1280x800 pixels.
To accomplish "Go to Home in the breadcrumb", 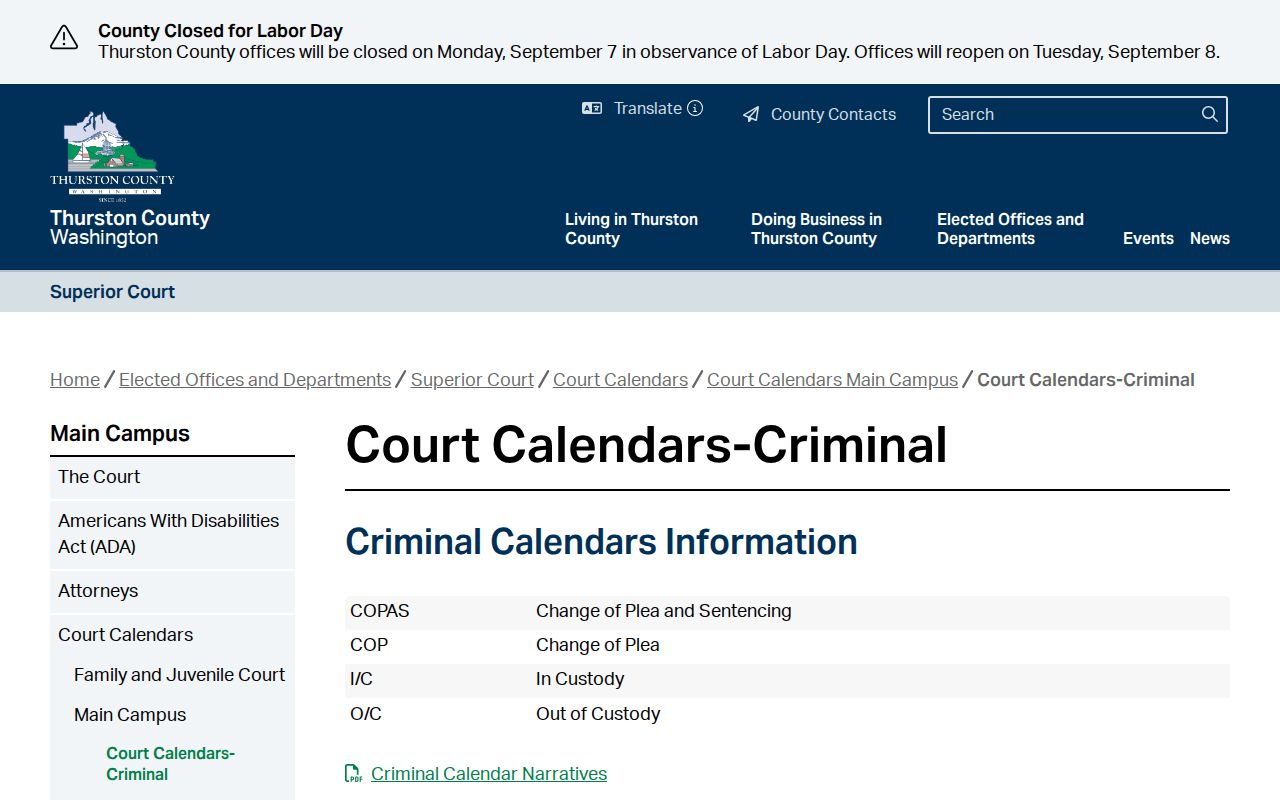I will [x=75, y=380].
